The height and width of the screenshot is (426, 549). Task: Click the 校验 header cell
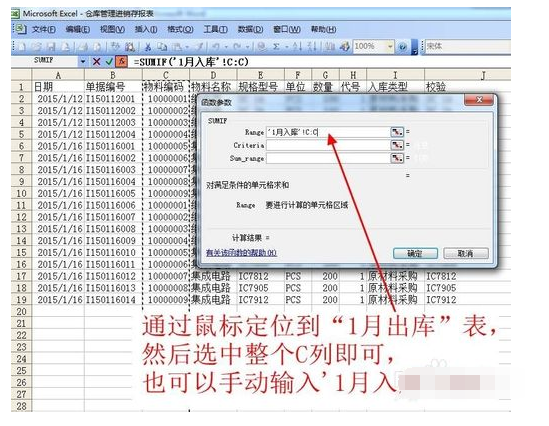[467, 87]
